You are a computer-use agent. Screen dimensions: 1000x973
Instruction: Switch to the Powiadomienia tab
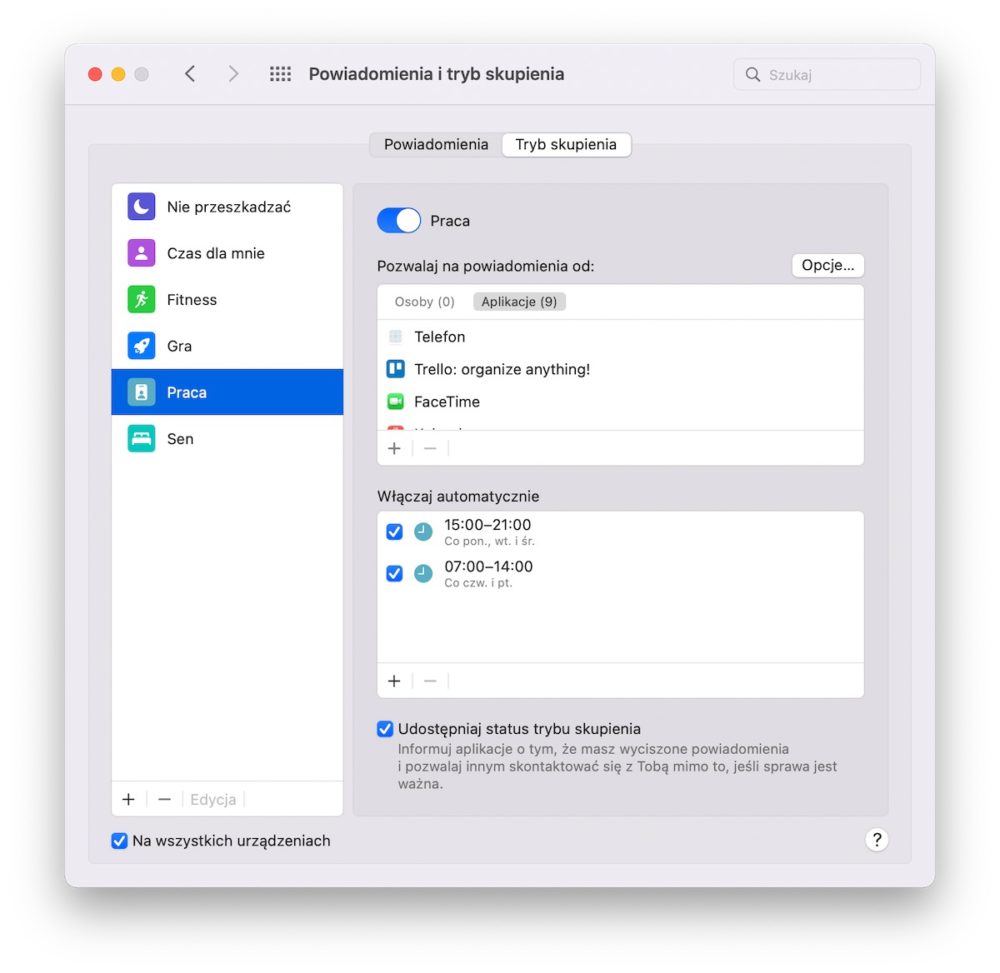[436, 145]
